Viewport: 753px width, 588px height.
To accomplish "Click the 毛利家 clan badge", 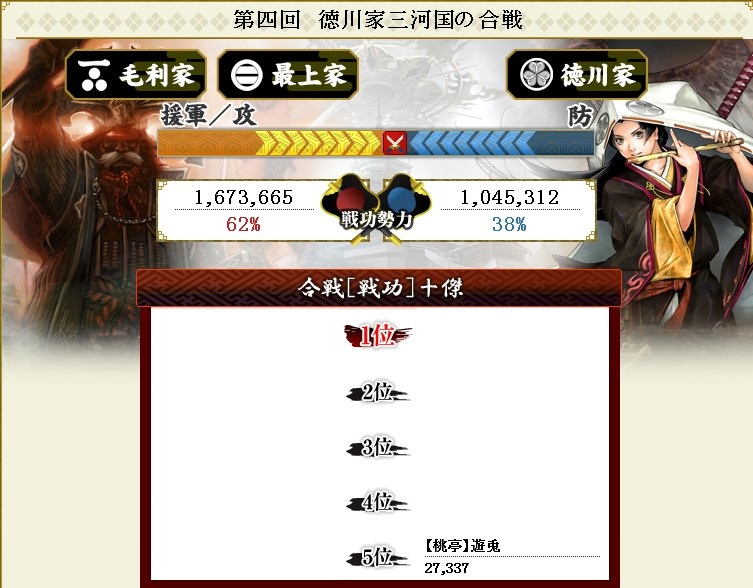I will pyautogui.click(x=136, y=74).
